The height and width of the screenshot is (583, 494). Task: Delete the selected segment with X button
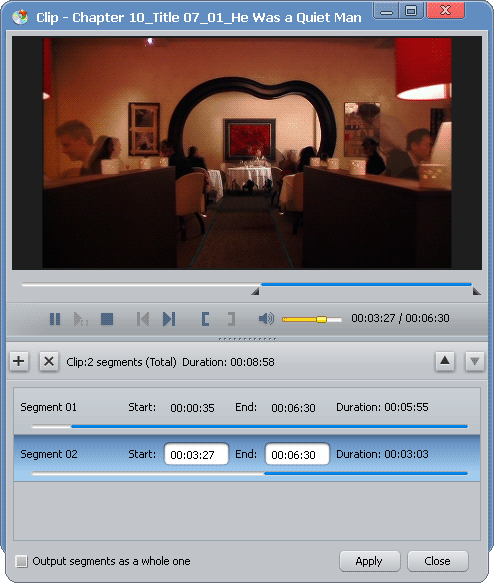pyautogui.click(x=49, y=361)
